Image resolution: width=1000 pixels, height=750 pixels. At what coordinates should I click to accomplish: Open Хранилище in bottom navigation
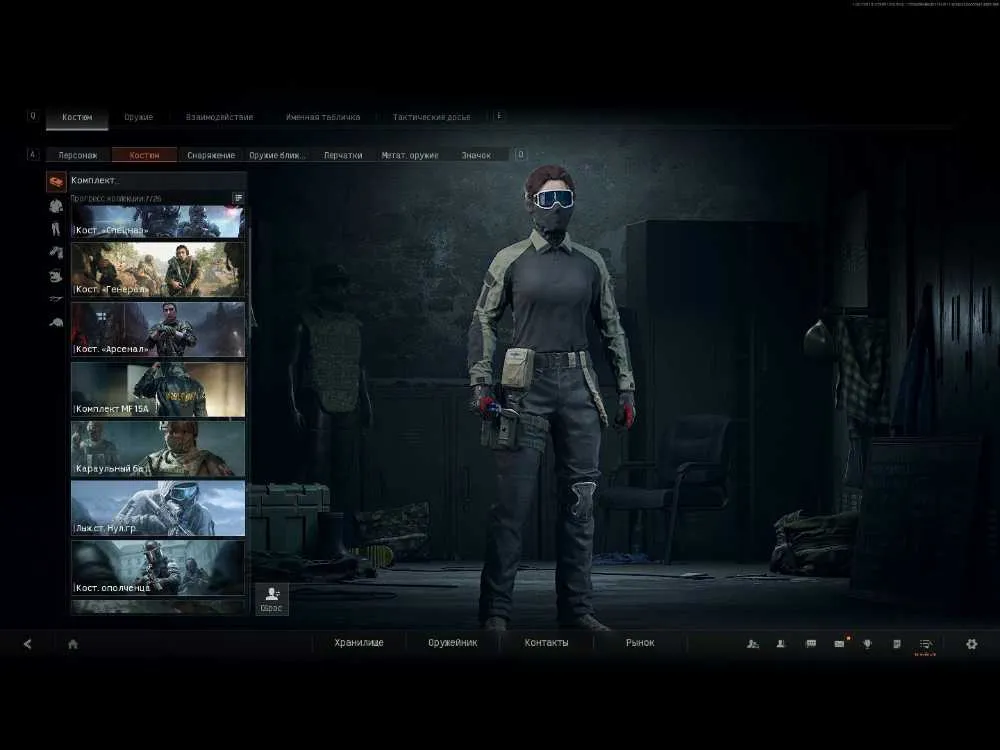358,643
